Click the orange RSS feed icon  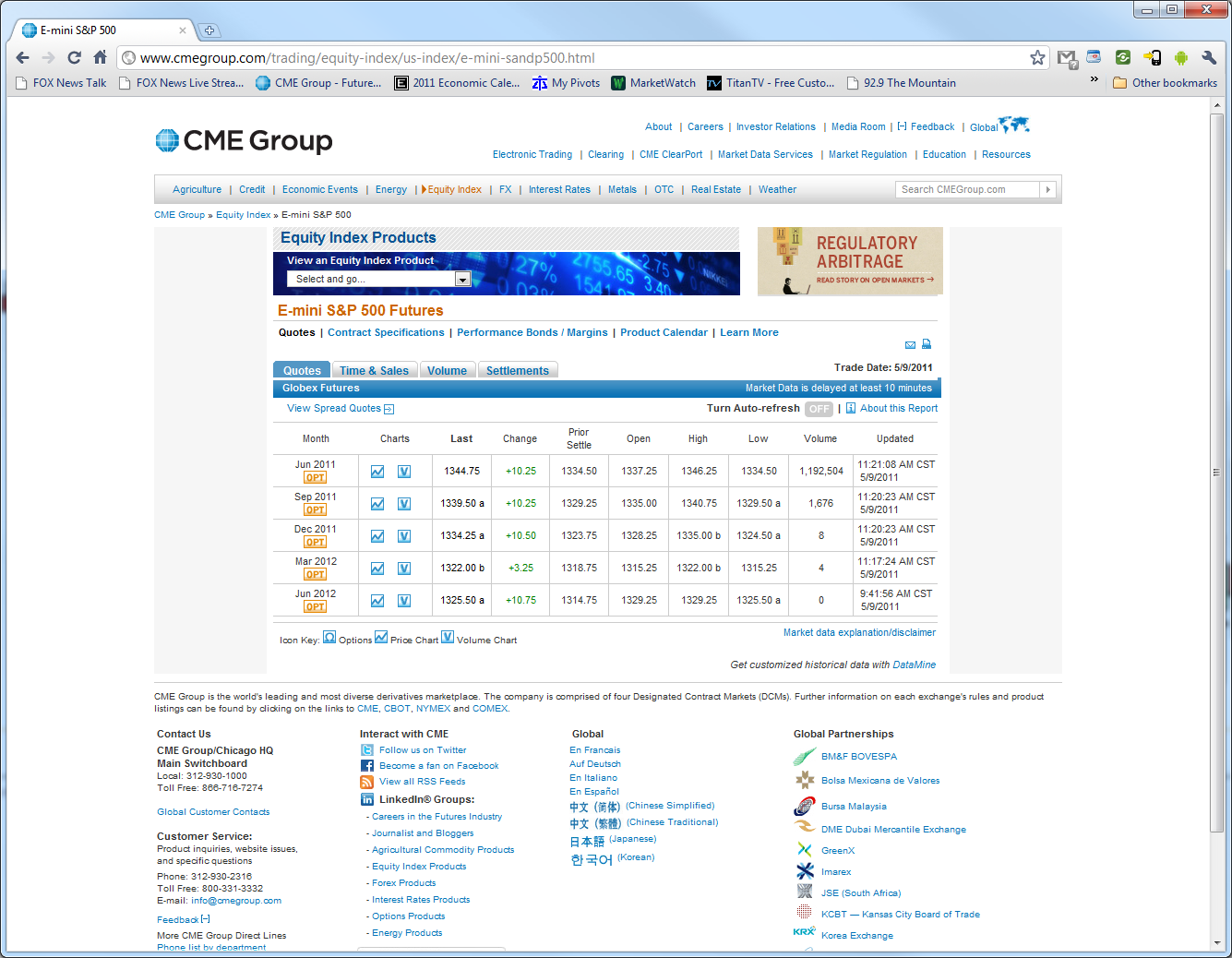pyautogui.click(x=367, y=782)
